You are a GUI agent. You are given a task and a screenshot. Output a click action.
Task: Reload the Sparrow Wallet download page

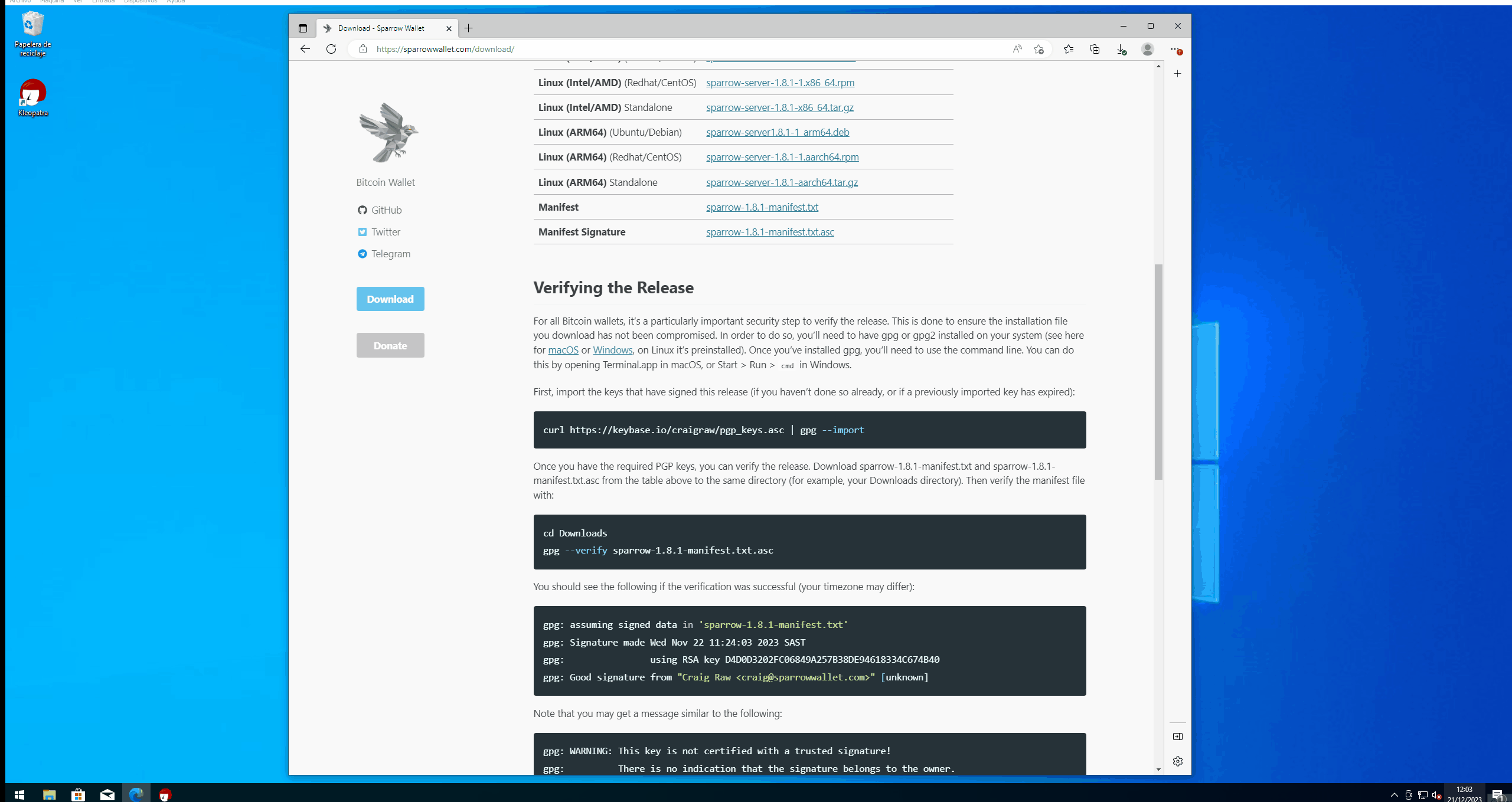coord(331,49)
